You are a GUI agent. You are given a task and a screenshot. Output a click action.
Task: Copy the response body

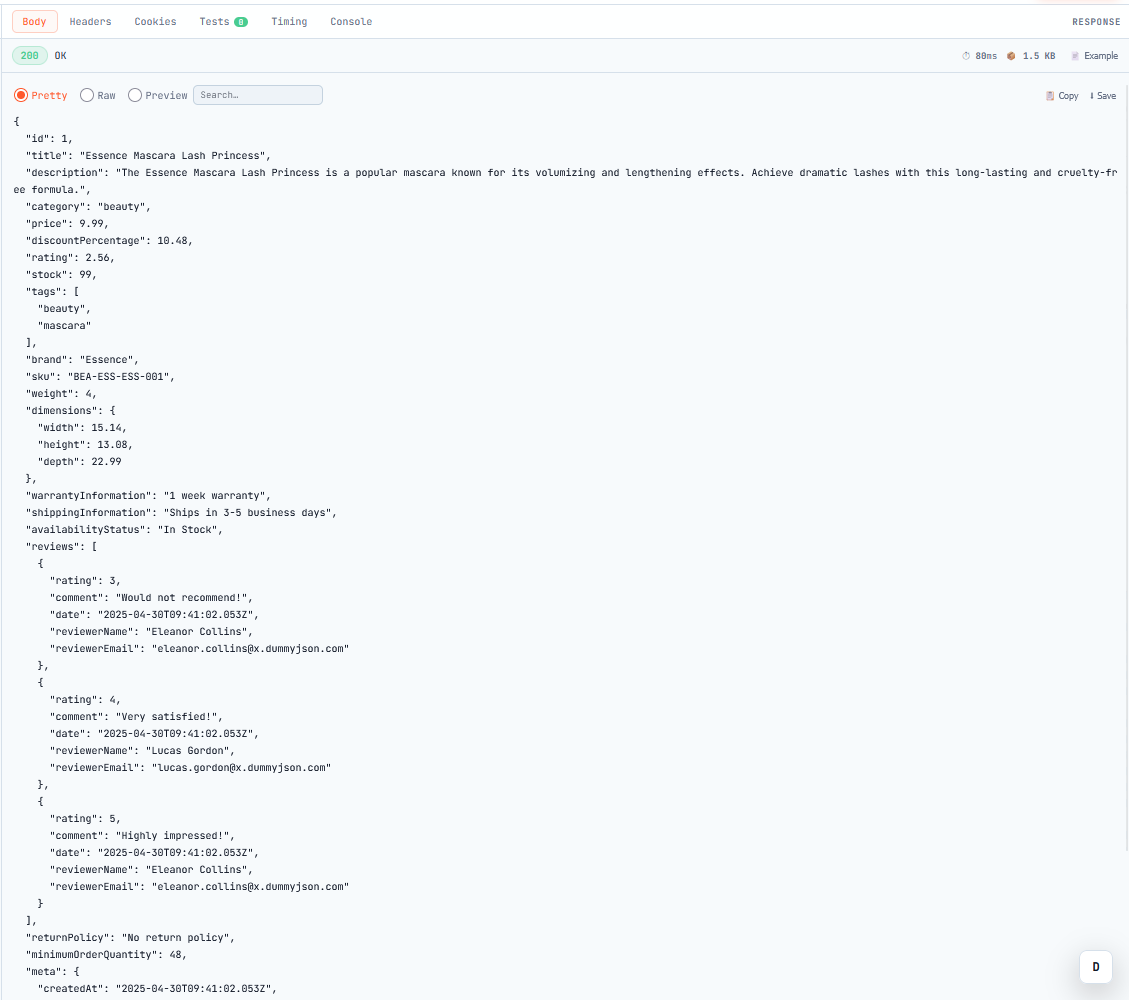tap(1062, 96)
